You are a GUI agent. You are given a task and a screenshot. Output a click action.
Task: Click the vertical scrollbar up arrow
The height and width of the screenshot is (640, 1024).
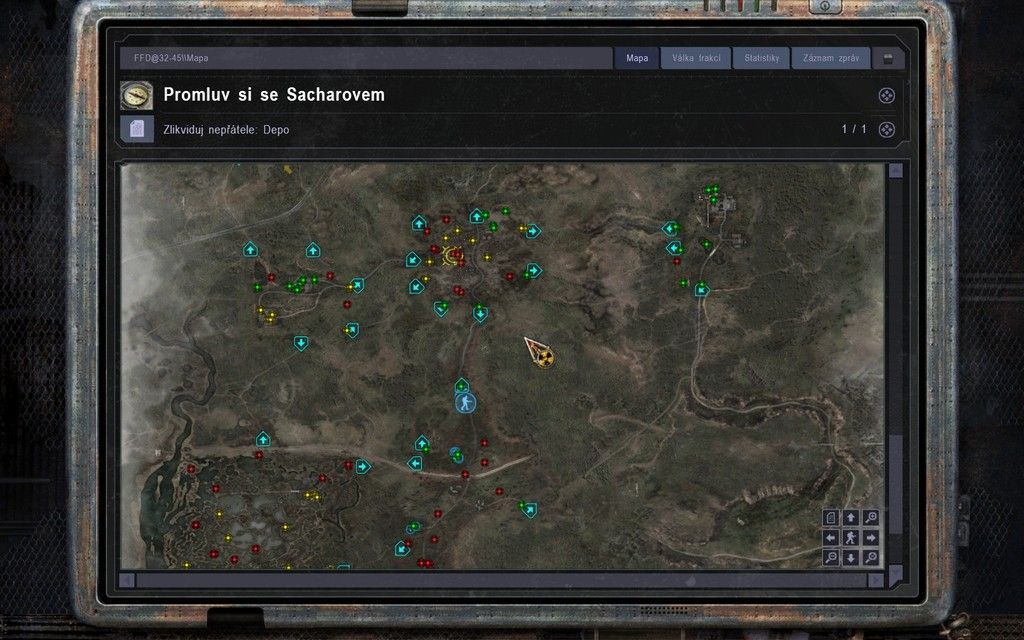(x=895, y=171)
